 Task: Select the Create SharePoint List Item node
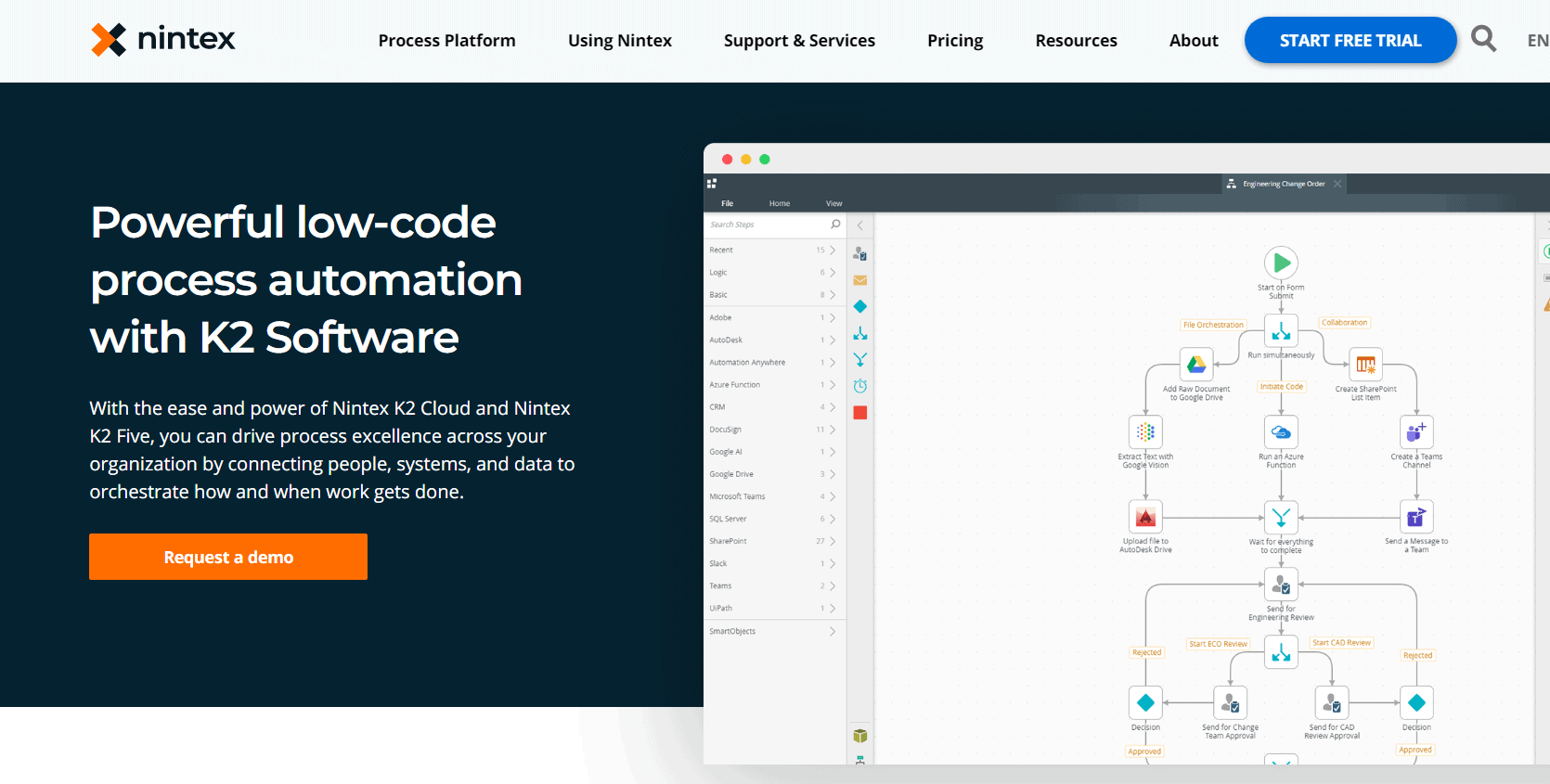1365,365
